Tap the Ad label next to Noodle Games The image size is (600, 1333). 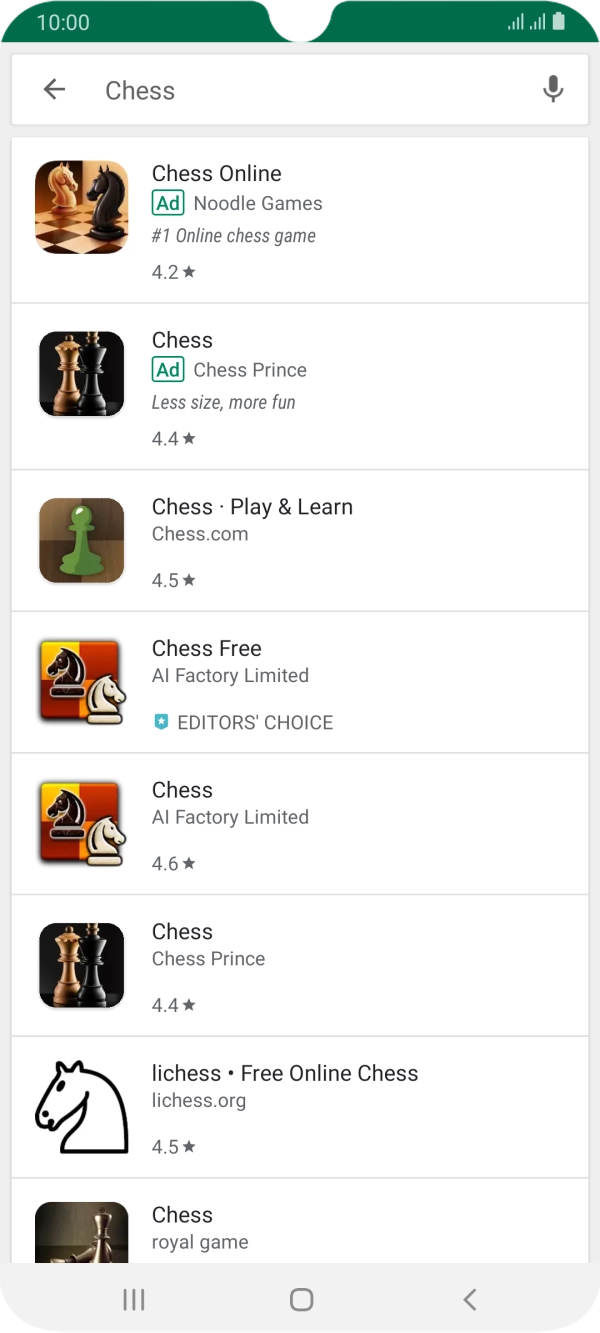pos(168,203)
